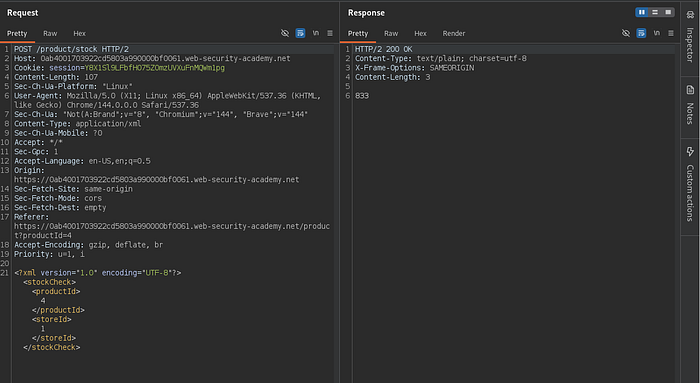Select combined tabbed layout button
The height and width of the screenshot is (383, 700).
(668, 12)
